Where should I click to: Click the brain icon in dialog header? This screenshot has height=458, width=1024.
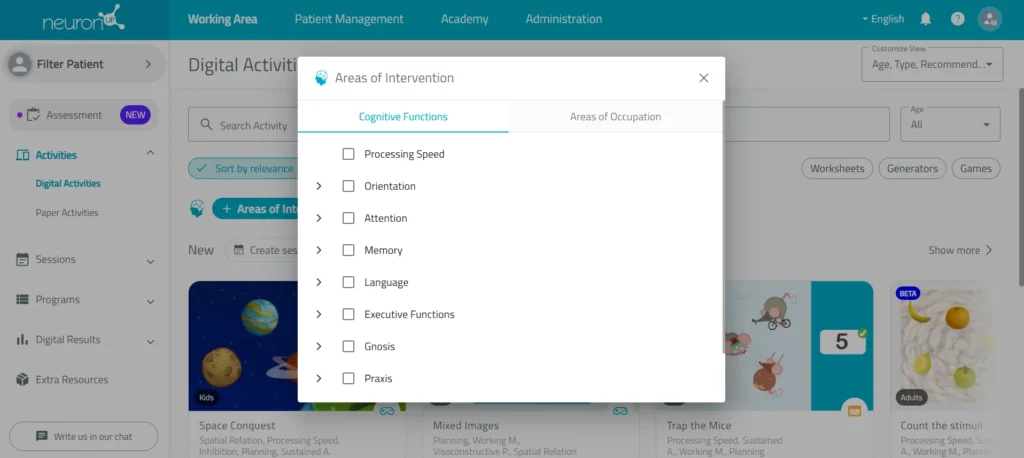coord(321,78)
